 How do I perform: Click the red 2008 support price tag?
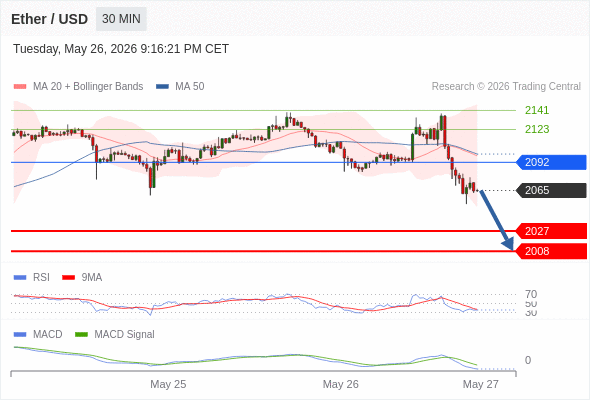[x=551, y=251]
